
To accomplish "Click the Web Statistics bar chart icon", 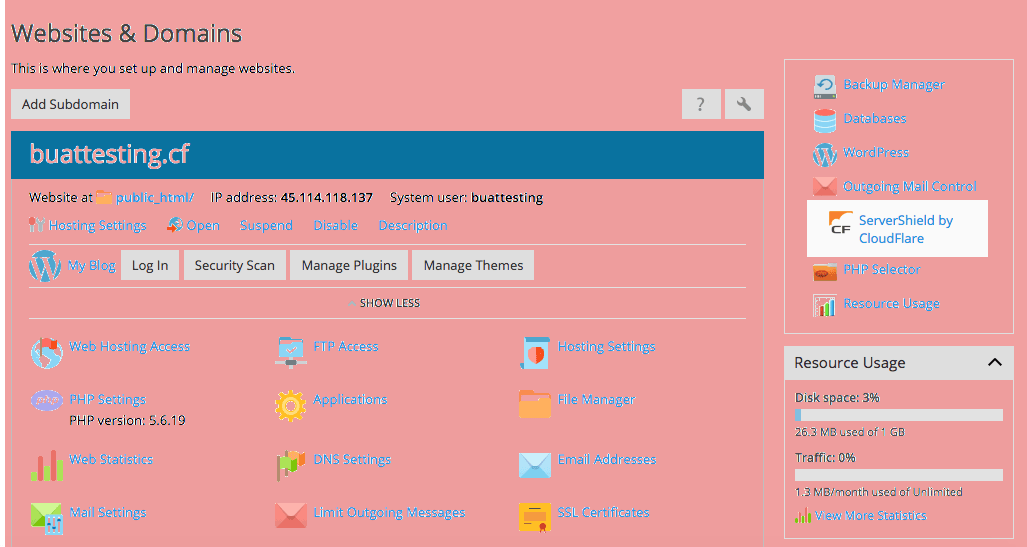I will 47,466.
